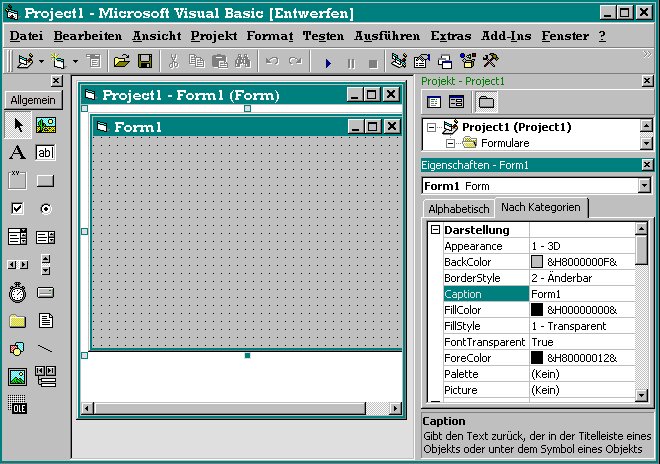Select the Label (A) control tool

pos(17,152)
